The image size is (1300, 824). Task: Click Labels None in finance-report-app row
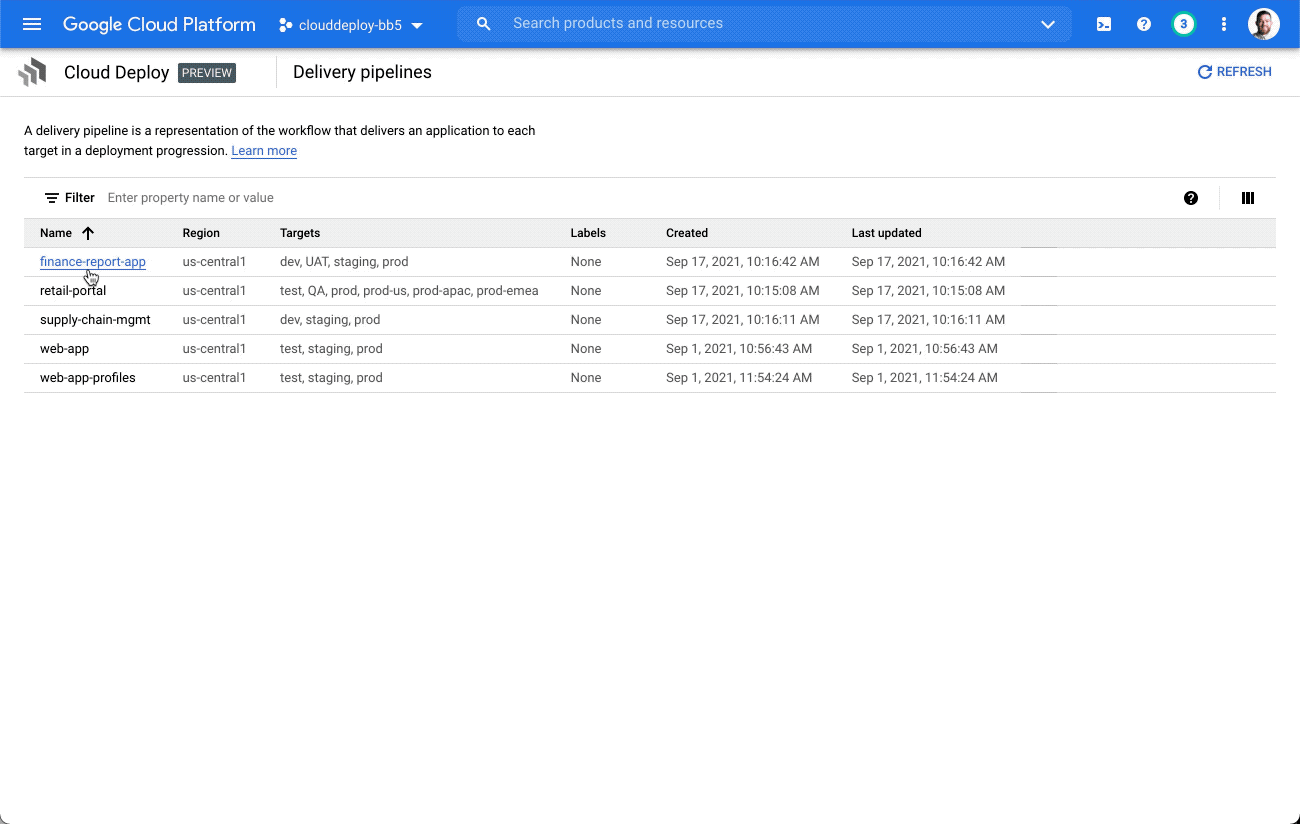pyautogui.click(x=586, y=262)
